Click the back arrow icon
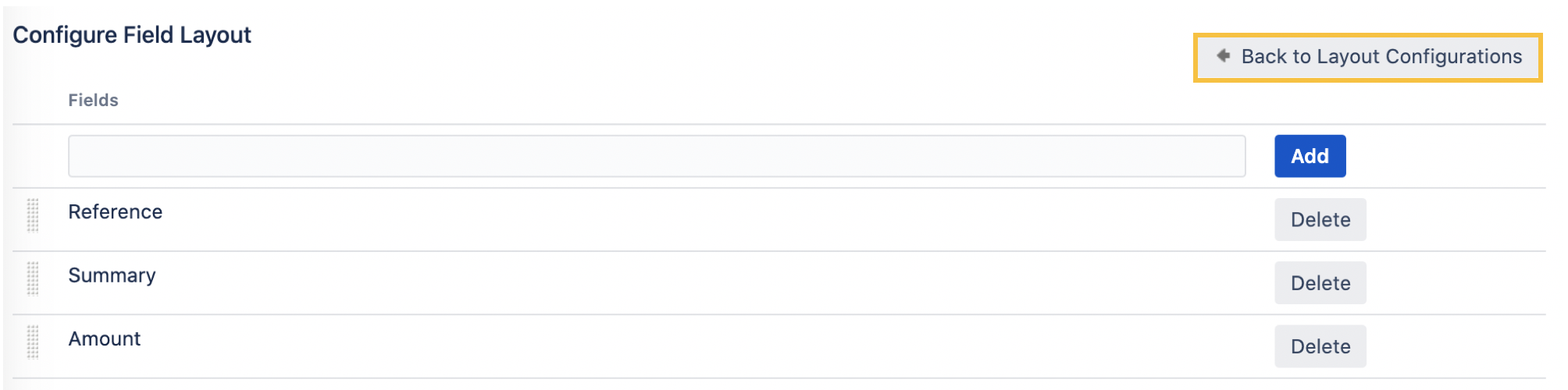The width and height of the screenshot is (1568, 390). pyautogui.click(x=1224, y=55)
